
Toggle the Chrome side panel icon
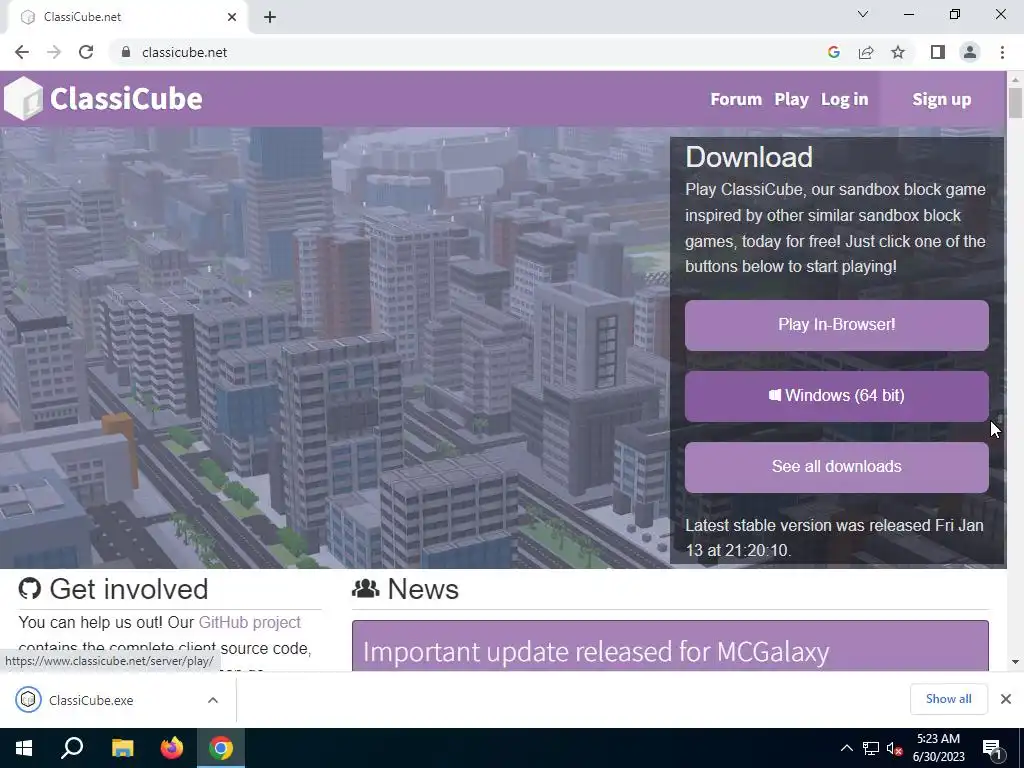938,52
